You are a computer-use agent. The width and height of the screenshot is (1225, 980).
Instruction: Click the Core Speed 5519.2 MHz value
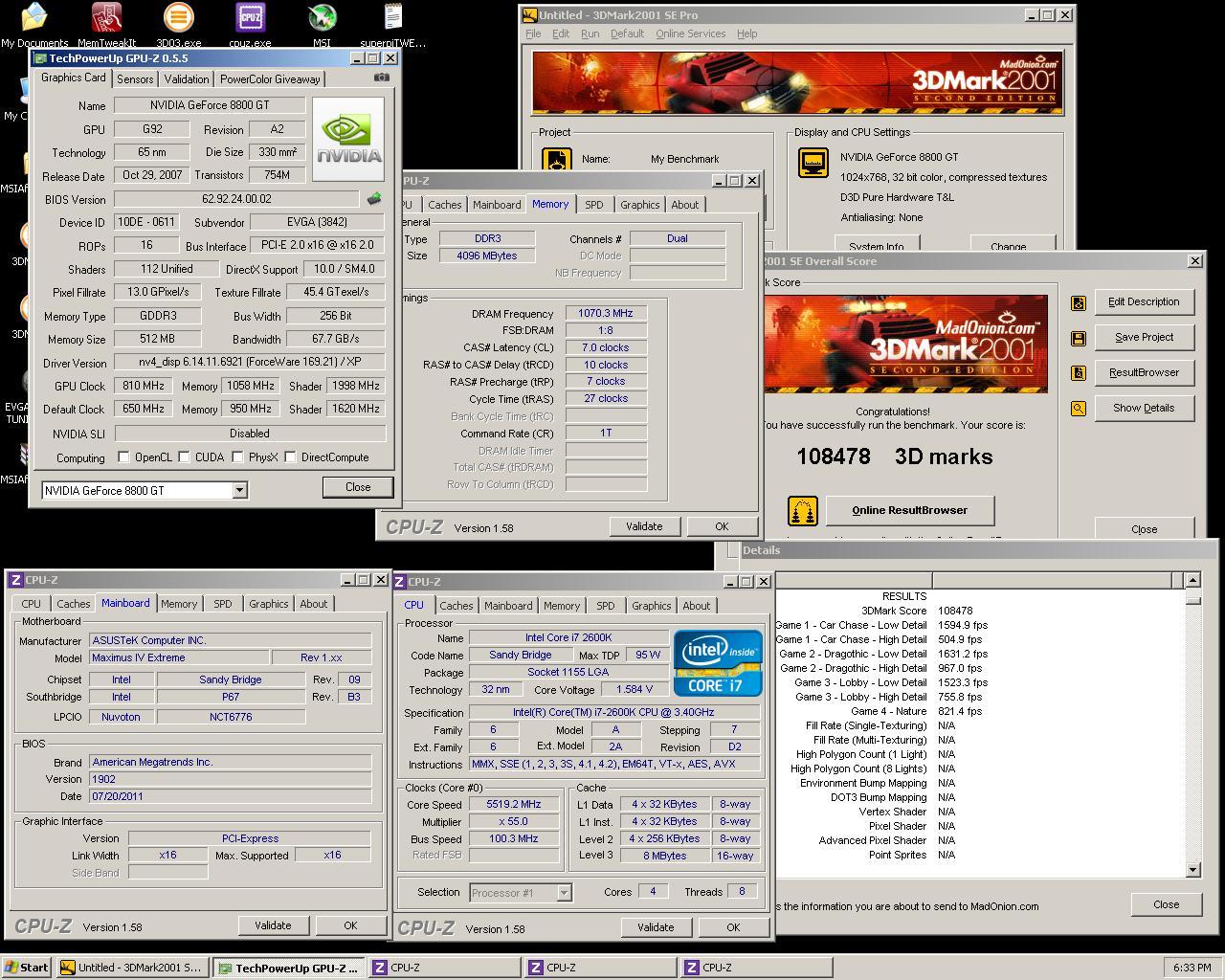514,805
